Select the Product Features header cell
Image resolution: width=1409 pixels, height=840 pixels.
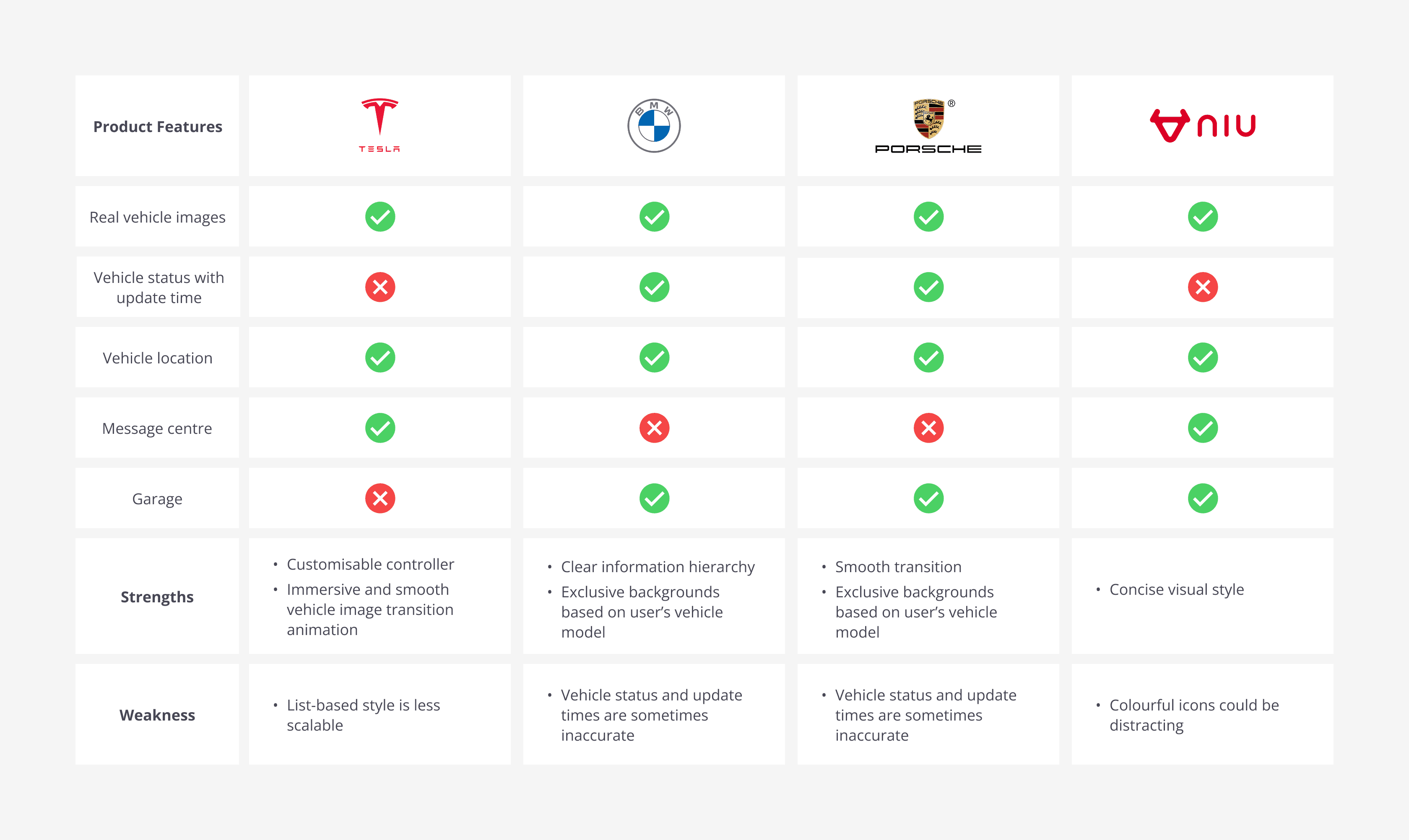(x=157, y=126)
